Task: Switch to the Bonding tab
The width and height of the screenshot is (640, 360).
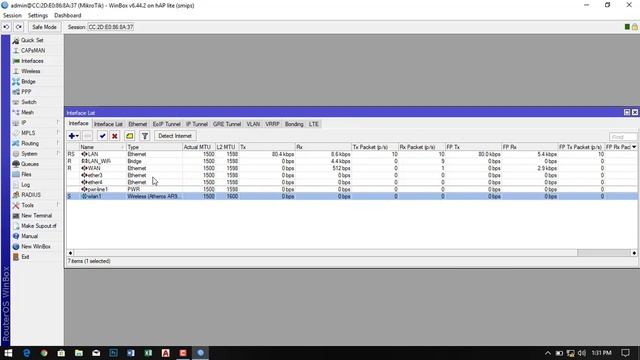Action: [294, 124]
